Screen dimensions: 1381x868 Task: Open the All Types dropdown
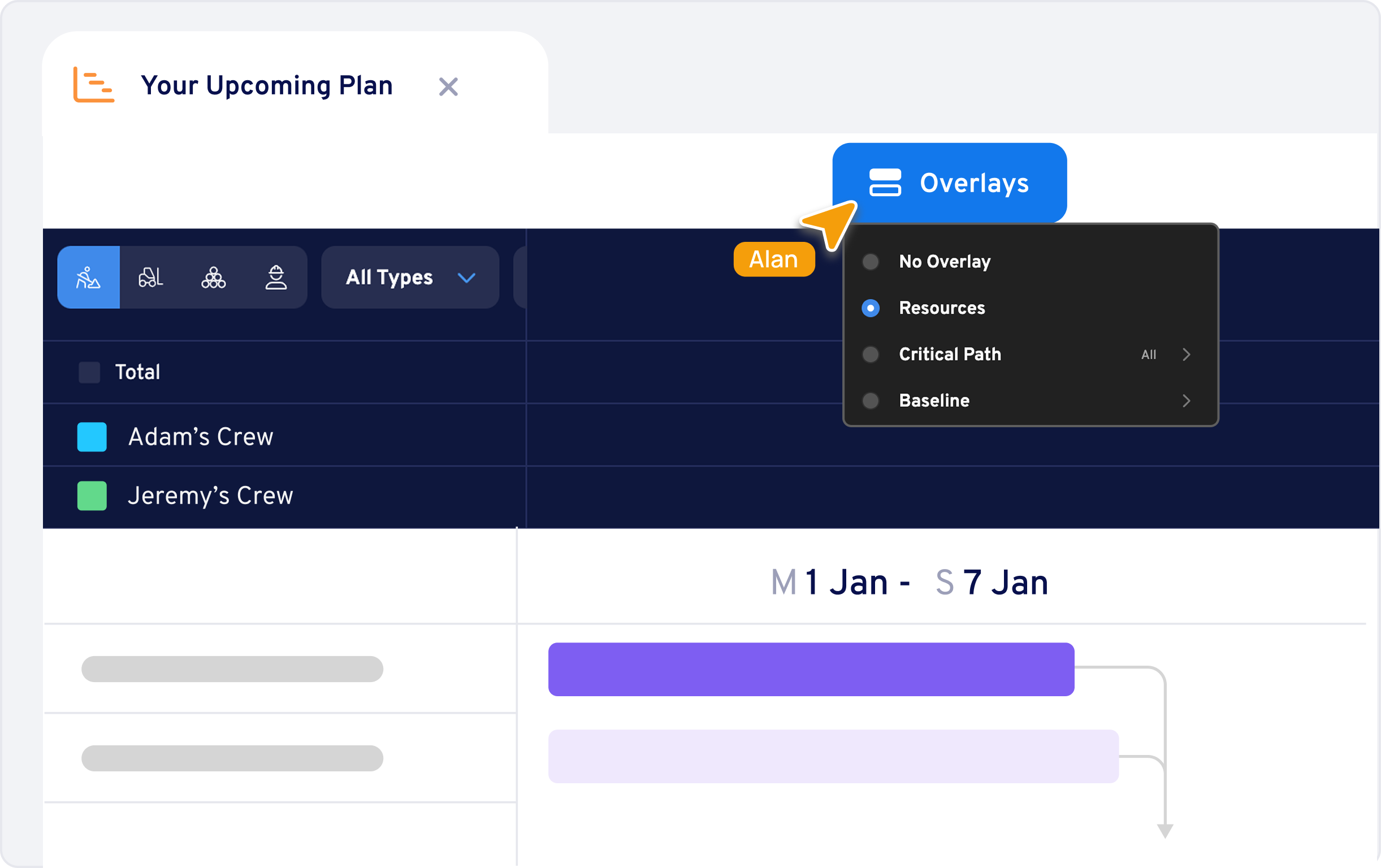coord(410,277)
